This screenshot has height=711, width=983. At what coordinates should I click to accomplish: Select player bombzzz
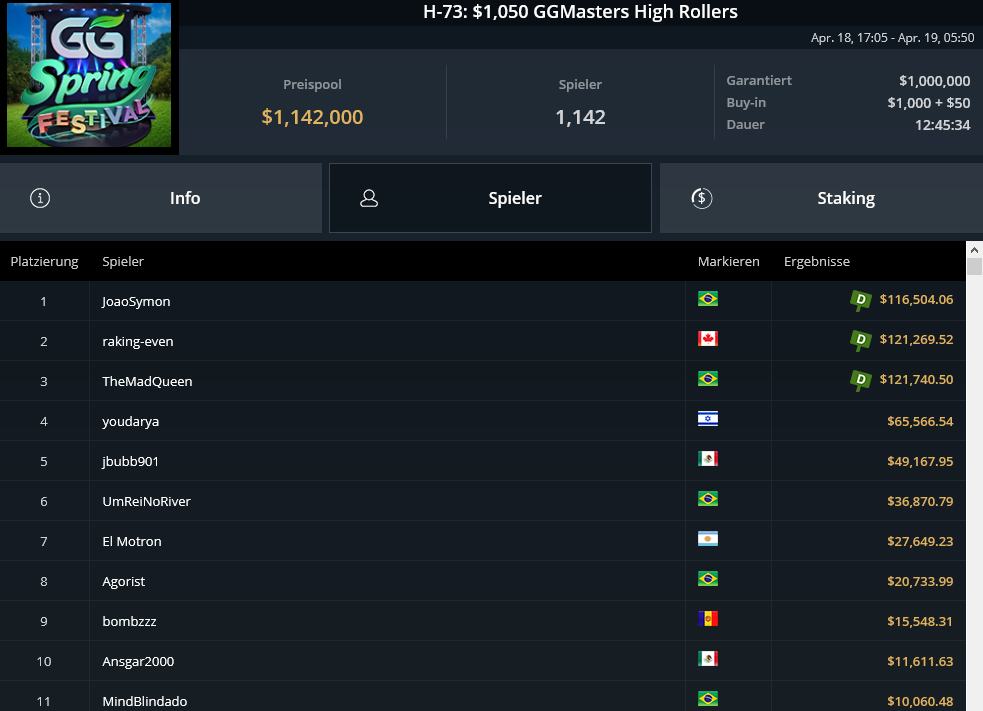129,621
